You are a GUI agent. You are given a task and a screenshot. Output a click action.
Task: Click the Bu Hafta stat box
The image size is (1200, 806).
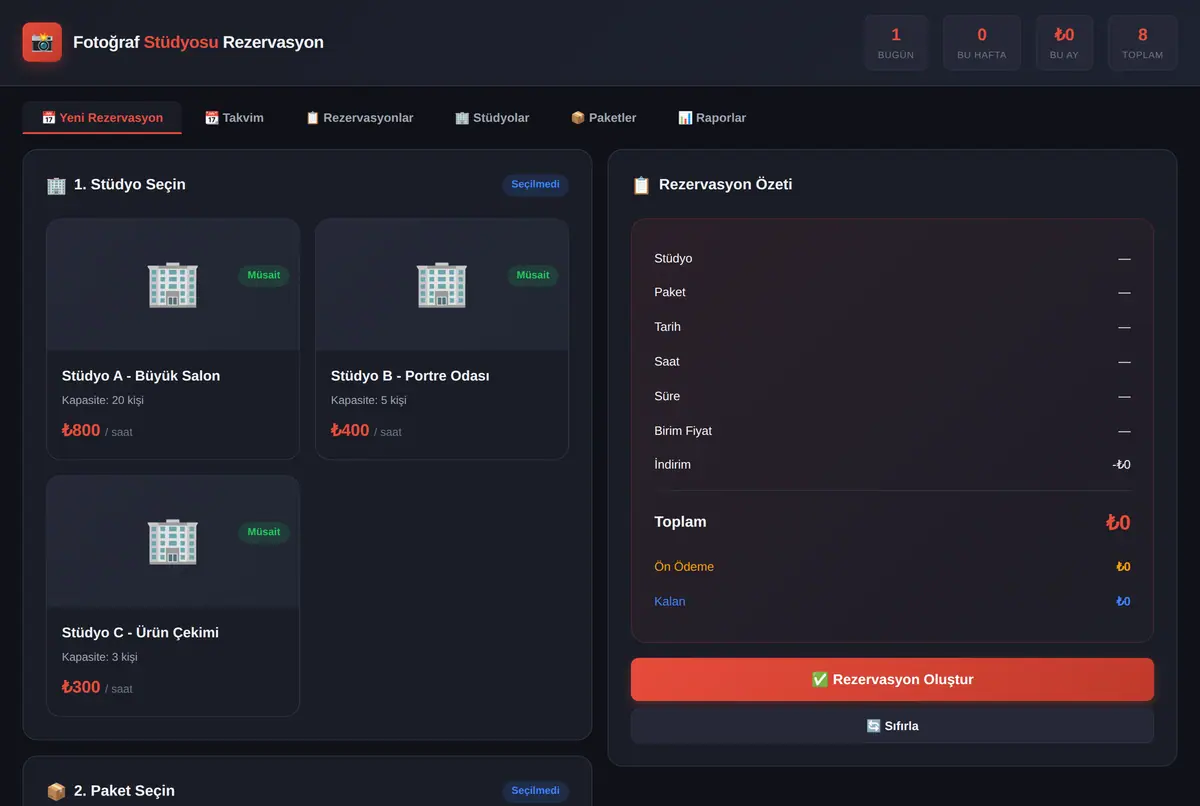point(982,43)
